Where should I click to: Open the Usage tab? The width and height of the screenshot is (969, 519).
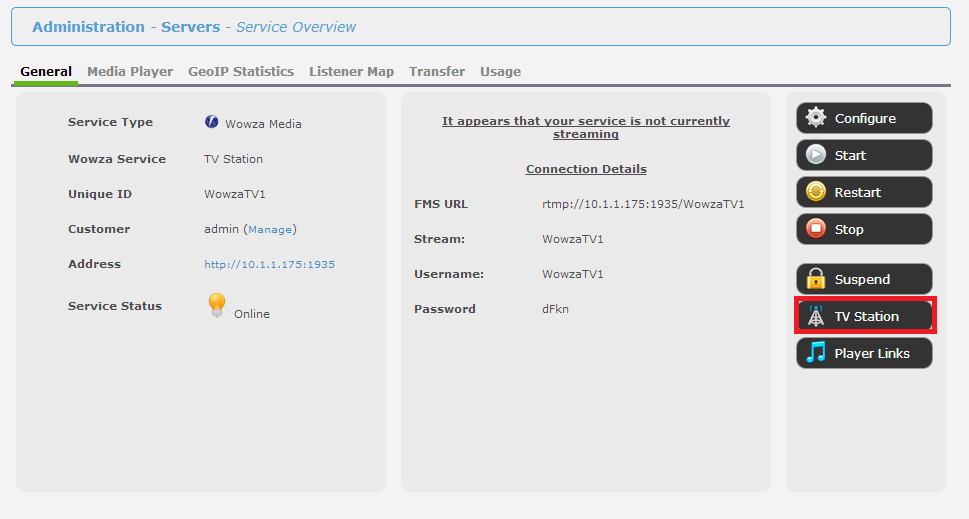point(501,72)
